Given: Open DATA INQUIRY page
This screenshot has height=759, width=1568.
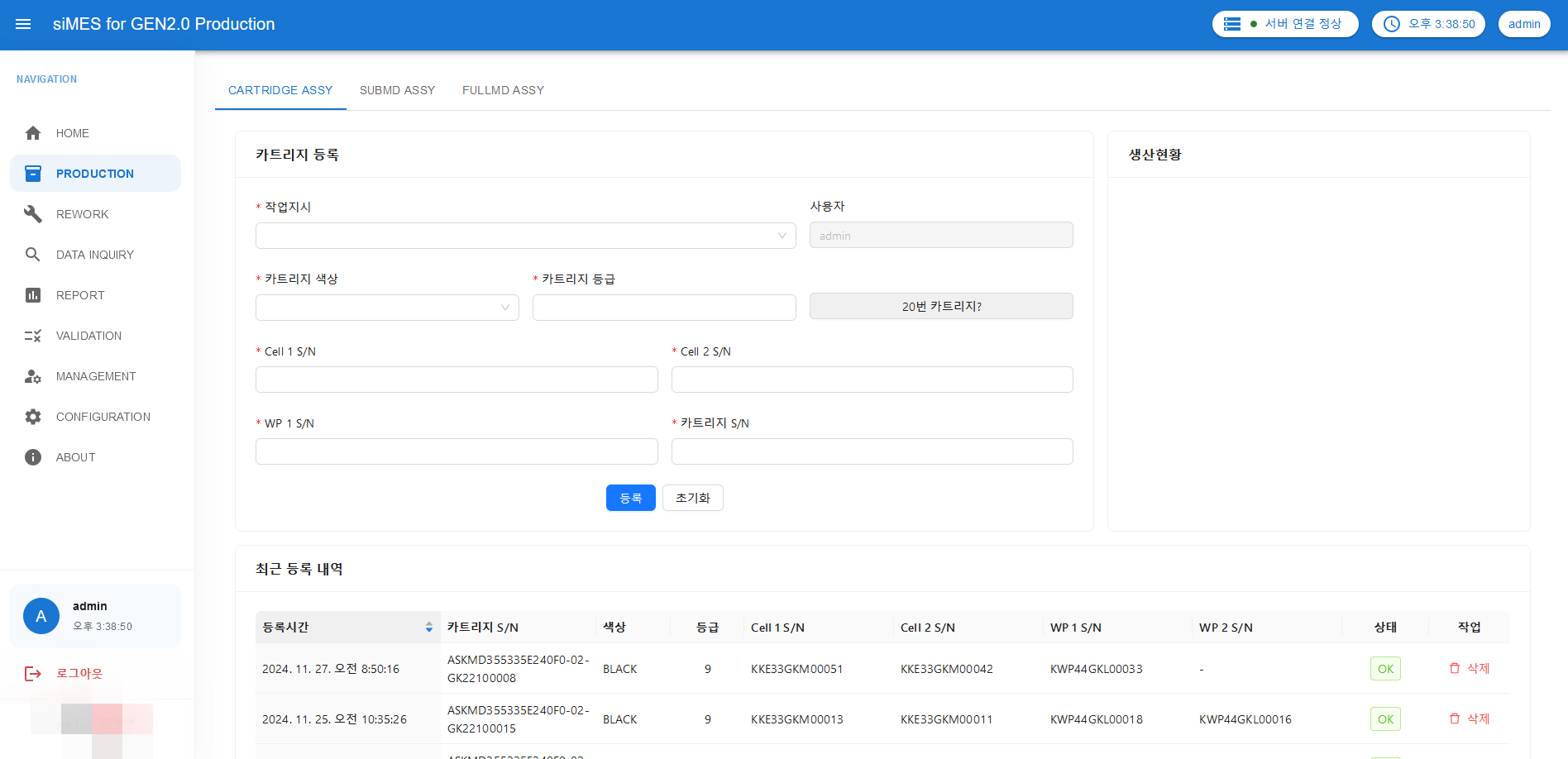Looking at the screenshot, I should 95,255.
